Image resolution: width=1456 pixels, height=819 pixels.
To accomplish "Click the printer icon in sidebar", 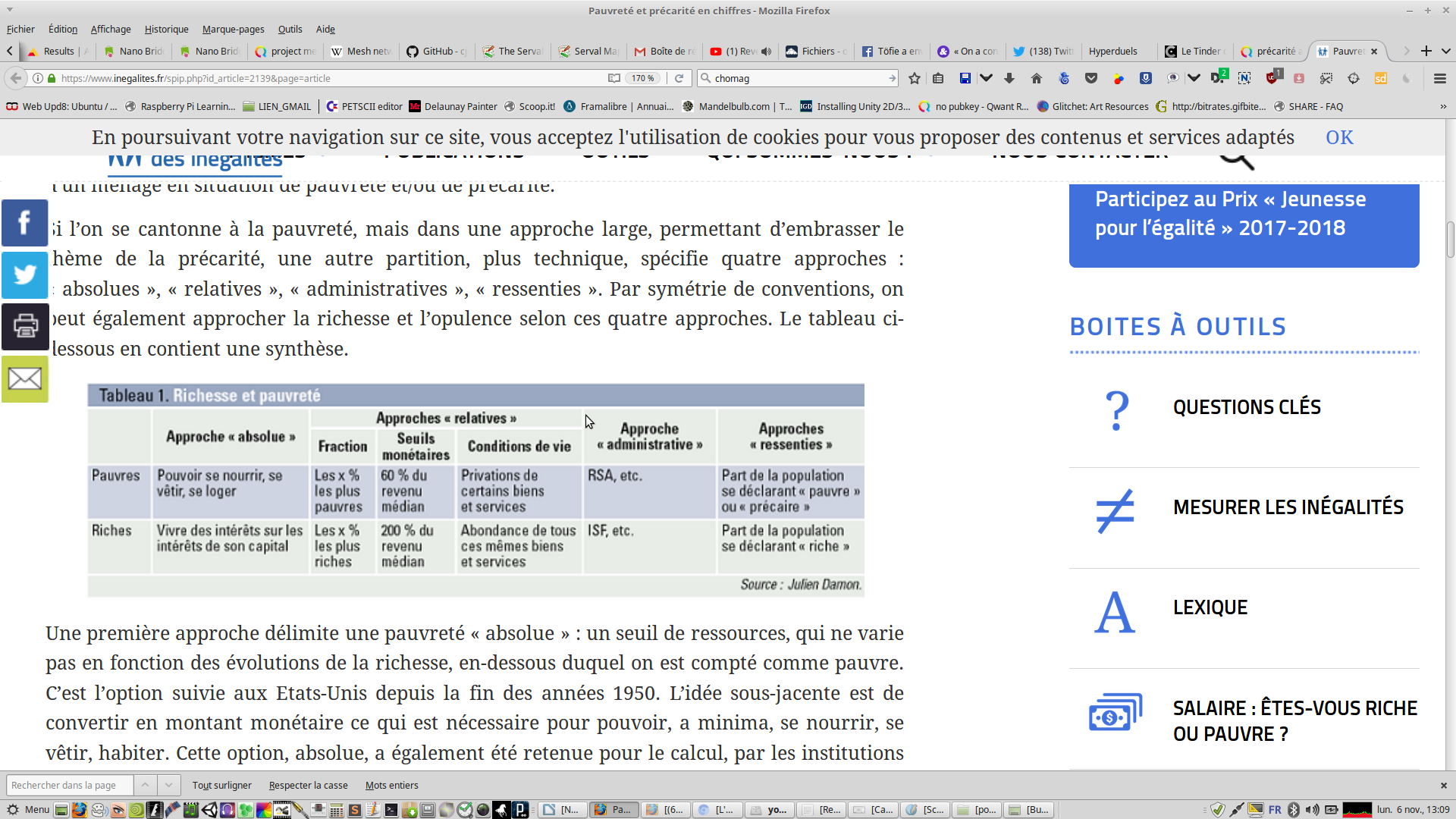I will [x=24, y=326].
